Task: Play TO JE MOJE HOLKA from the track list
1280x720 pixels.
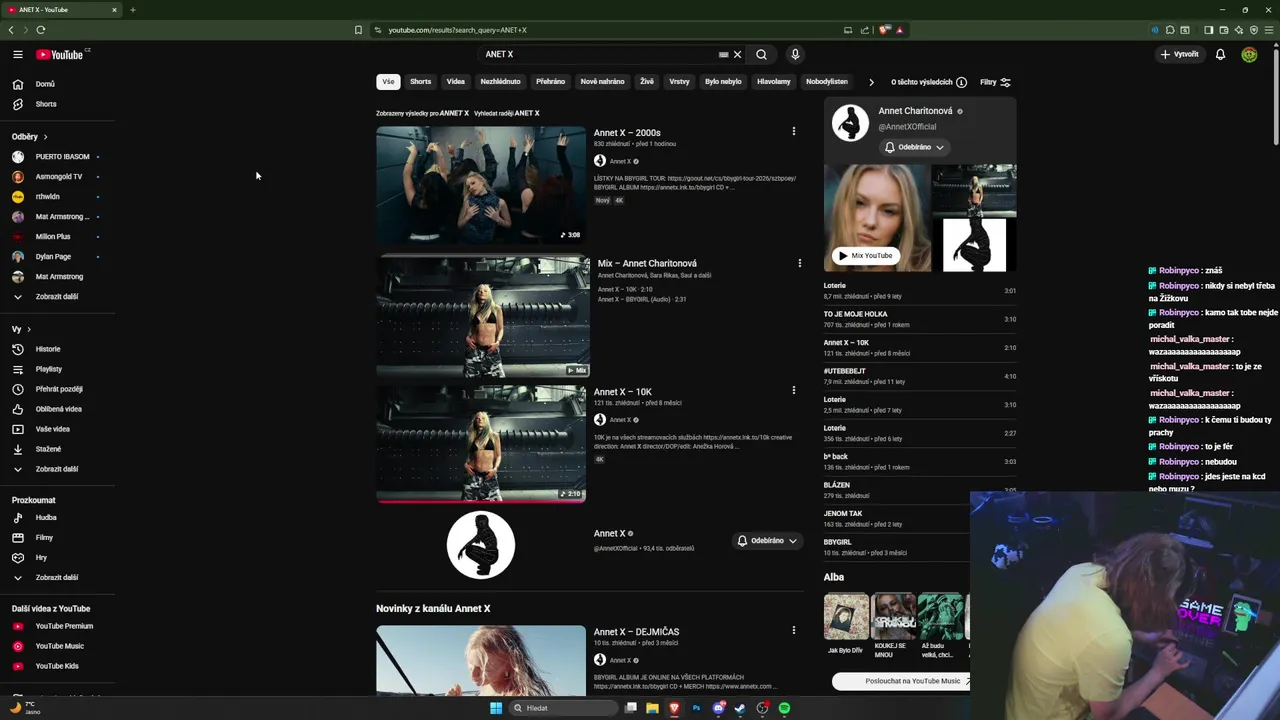Action: pyautogui.click(x=920, y=319)
